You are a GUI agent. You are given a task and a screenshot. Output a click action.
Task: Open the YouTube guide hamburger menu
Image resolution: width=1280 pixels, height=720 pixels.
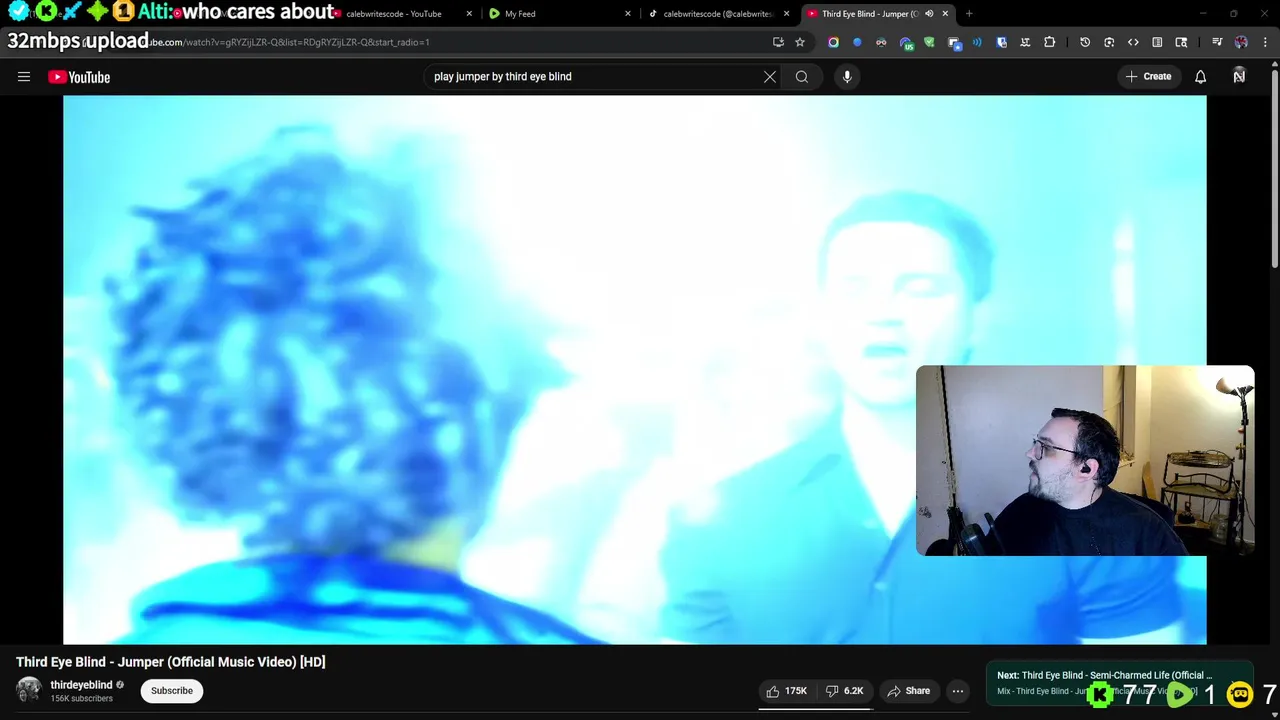[x=24, y=76]
